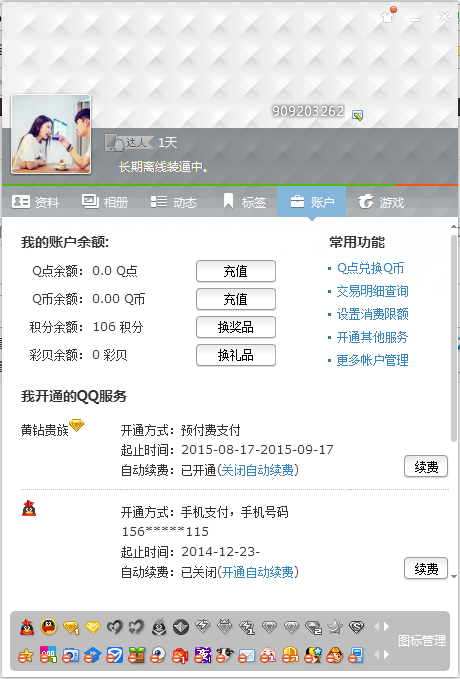The height and width of the screenshot is (679, 460).
Task: Click the 换礼品 button for 彩贝余额
Action: click(x=236, y=355)
